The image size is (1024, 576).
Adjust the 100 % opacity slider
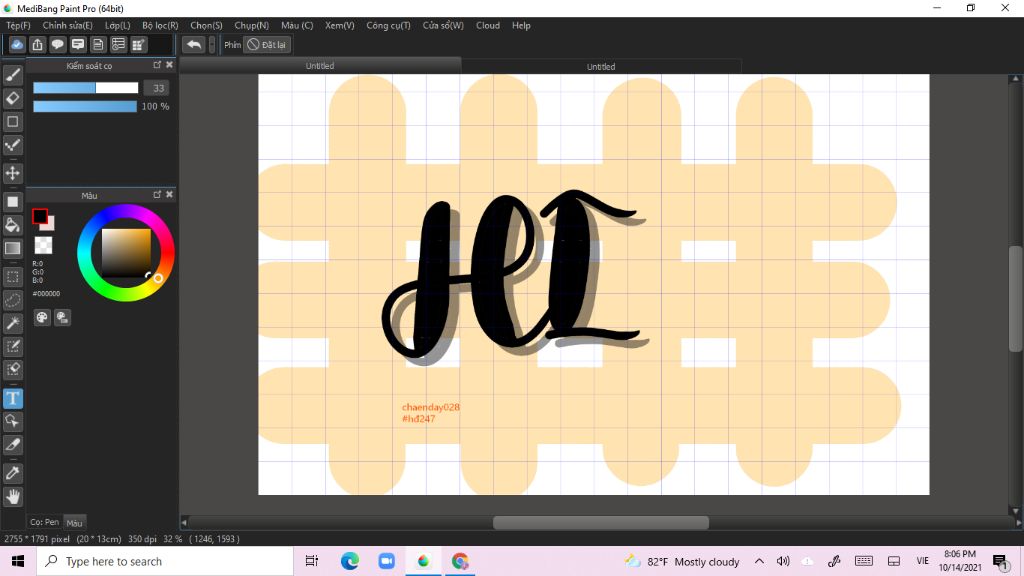85,106
